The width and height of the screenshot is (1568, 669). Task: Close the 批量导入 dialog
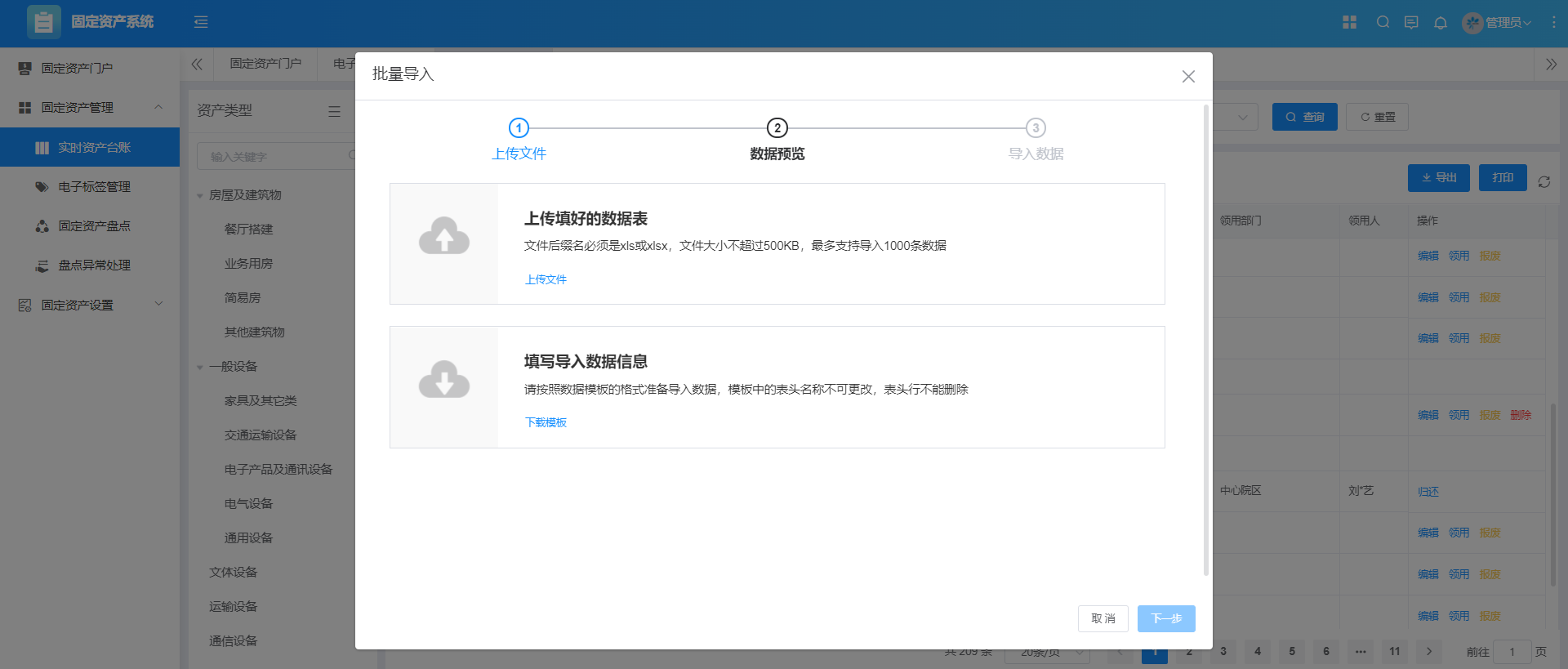[x=1188, y=76]
